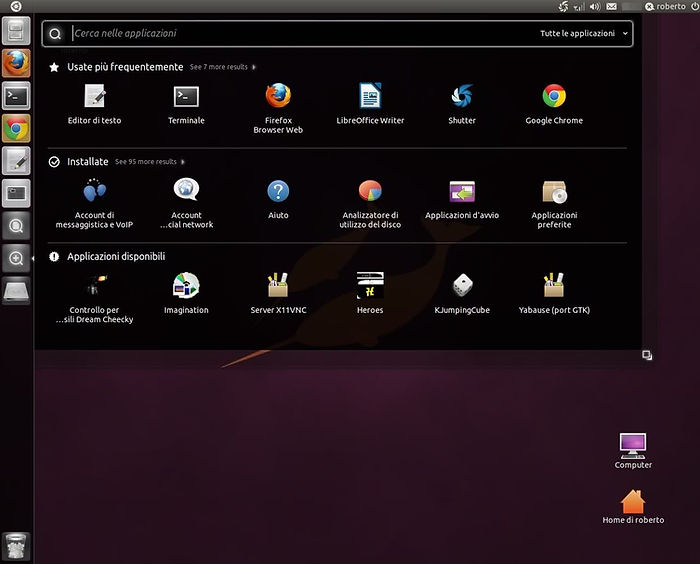
Task: Open the Shutter screenshot app
Action: coord(462,104)
